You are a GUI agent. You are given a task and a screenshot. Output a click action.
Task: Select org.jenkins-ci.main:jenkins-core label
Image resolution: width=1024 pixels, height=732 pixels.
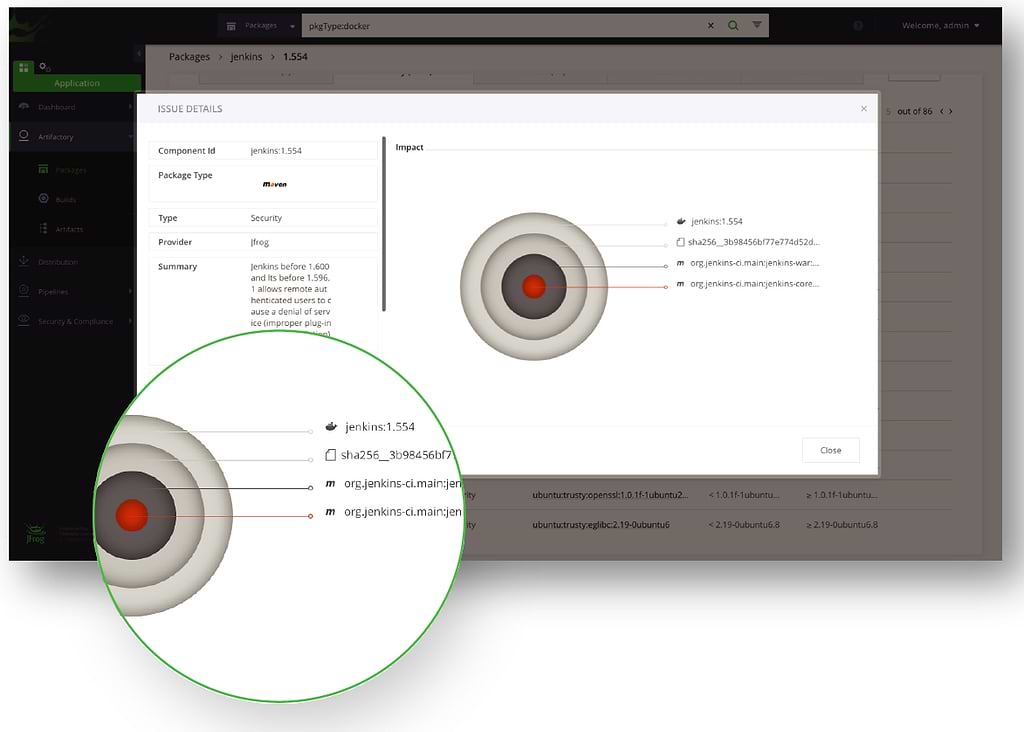click(x=755, y=284)
